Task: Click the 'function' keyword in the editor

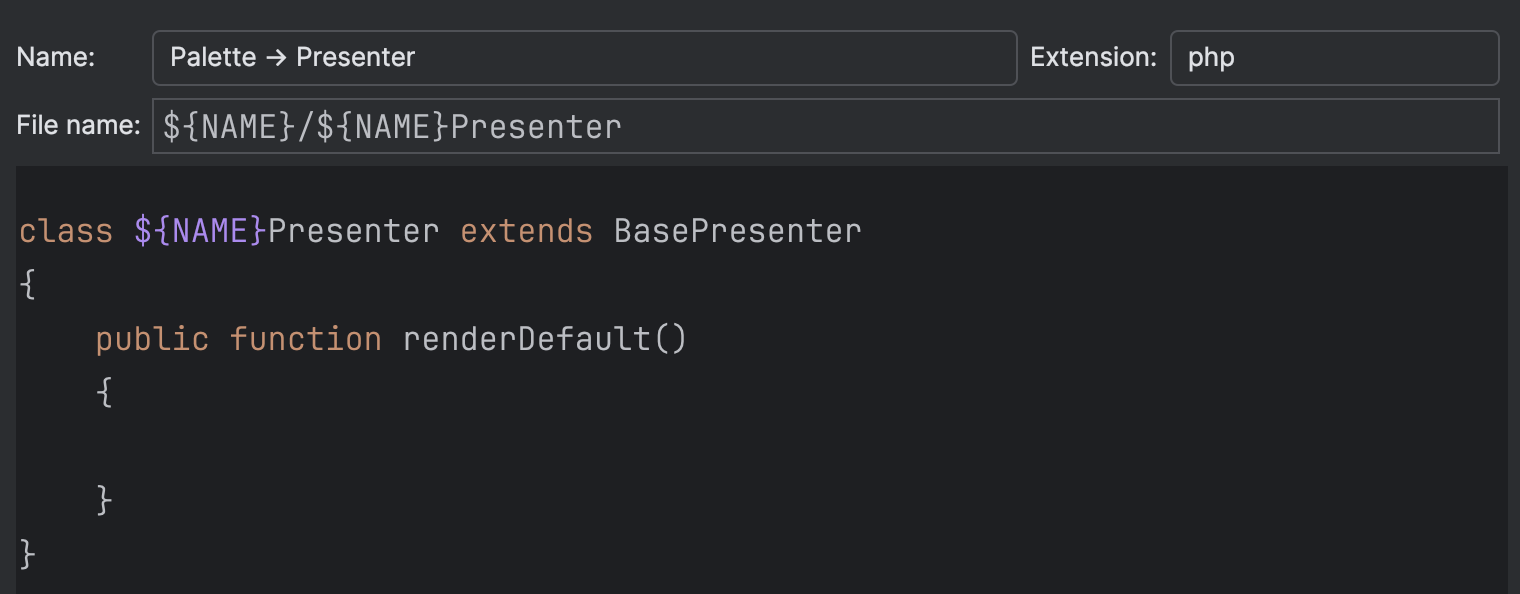Action: click(306, 338)
